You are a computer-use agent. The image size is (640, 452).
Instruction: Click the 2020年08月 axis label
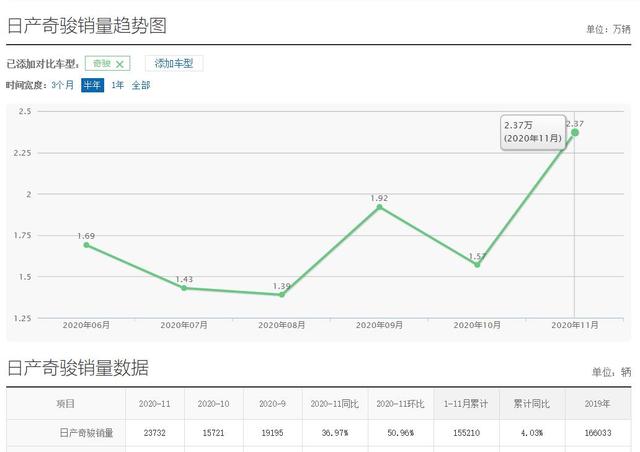(282, 325)
